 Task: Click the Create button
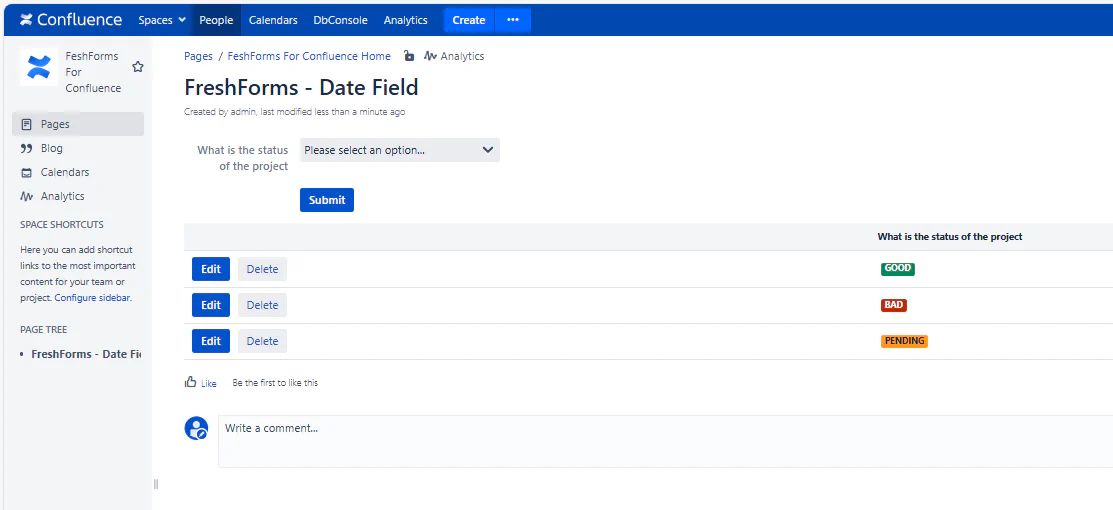point(468,20)
